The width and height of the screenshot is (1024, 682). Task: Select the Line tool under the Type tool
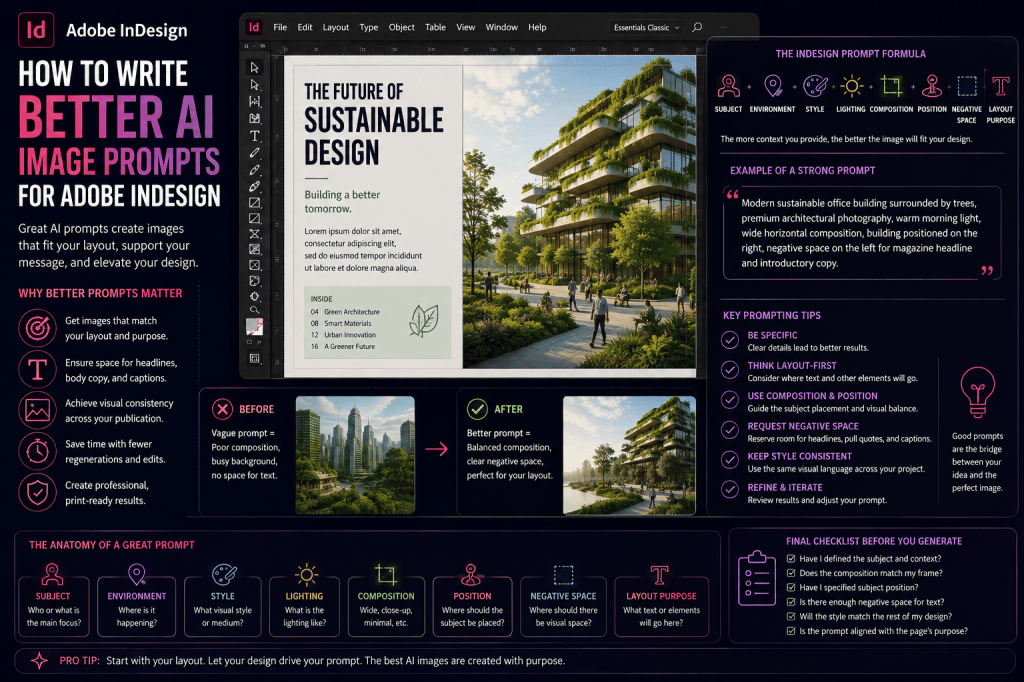pos(255,152)
